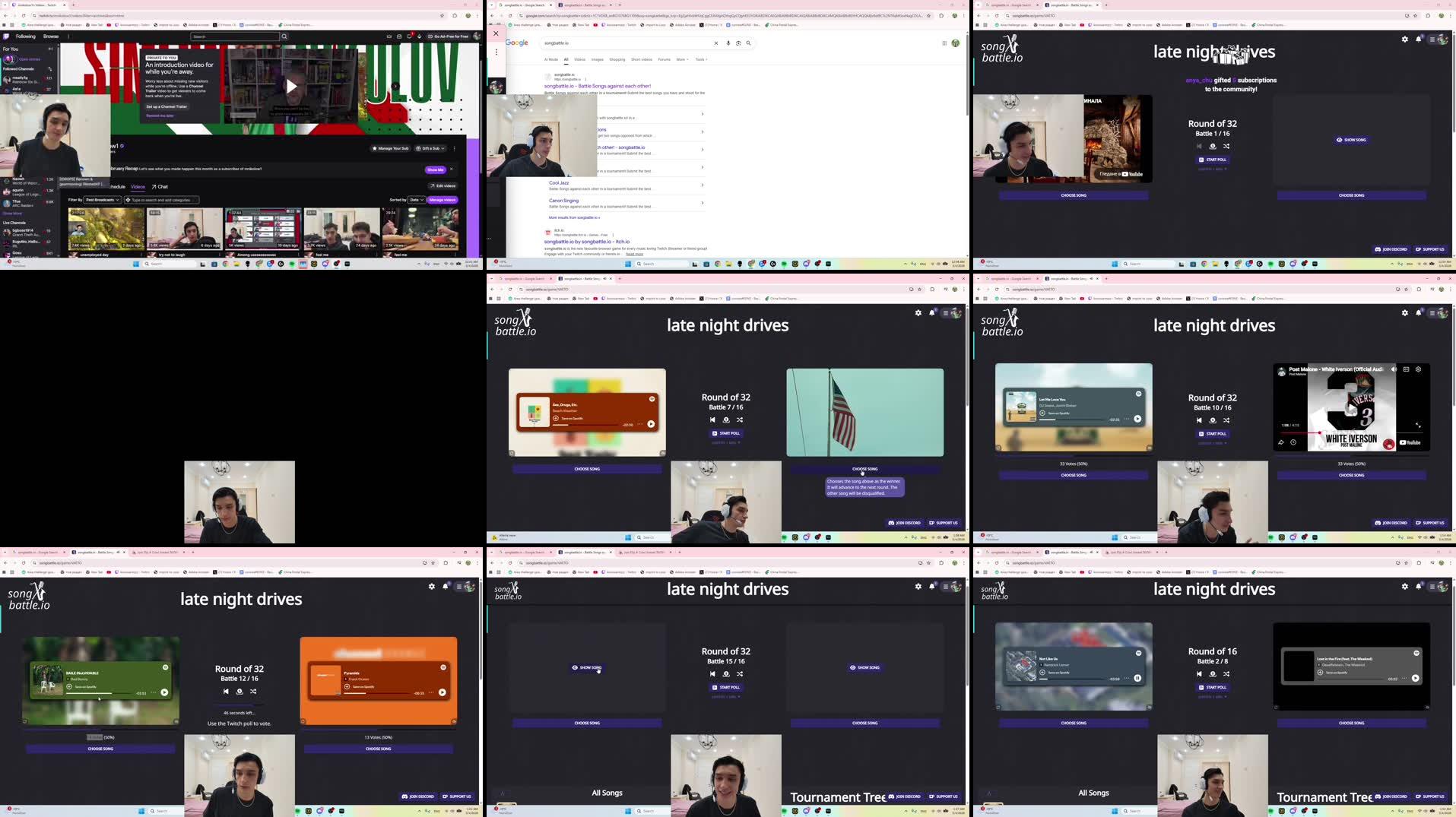Open the Cool Jazz search result link
Viewport: 1456px width, 817px height.
559,183
